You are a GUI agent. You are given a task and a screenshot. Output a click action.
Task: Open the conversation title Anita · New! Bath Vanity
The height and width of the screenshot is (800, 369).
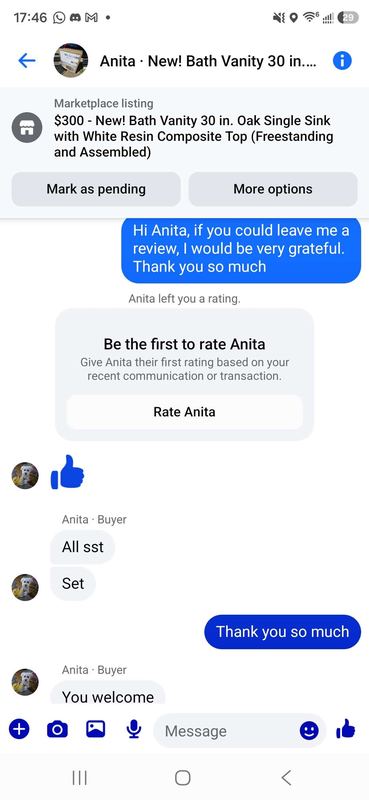(x=208, y=61)
